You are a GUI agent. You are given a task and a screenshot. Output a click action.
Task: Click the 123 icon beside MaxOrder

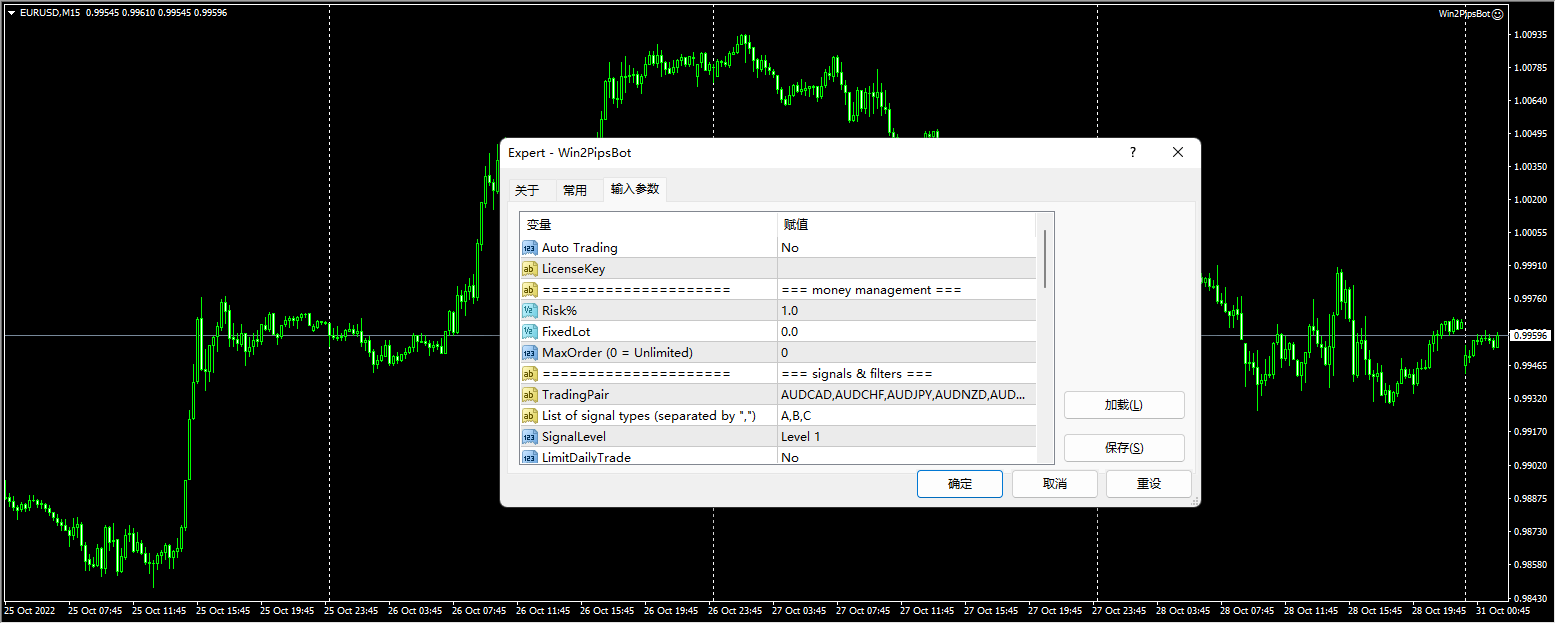click(530, 352)
